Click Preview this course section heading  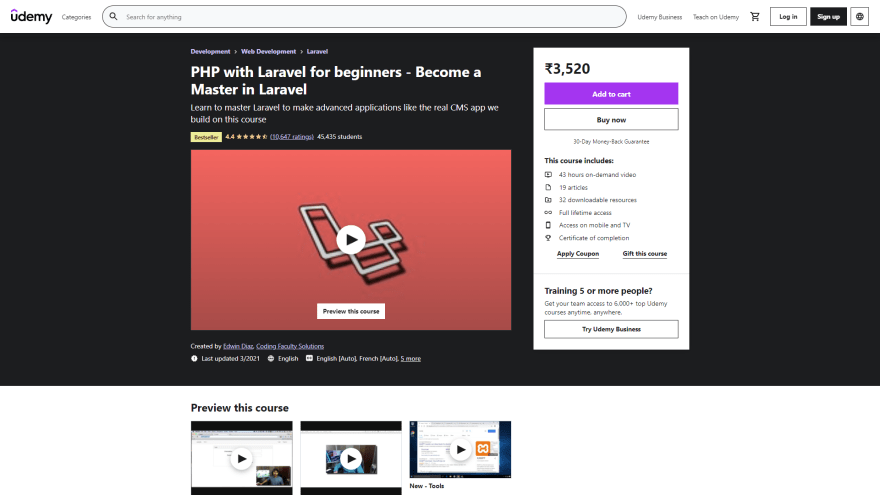pyautogui.click(x=240, y=408)
